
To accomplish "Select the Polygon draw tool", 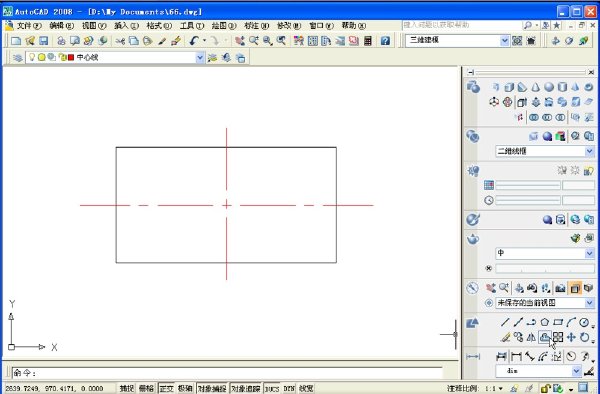I will (x=545, y=322).
